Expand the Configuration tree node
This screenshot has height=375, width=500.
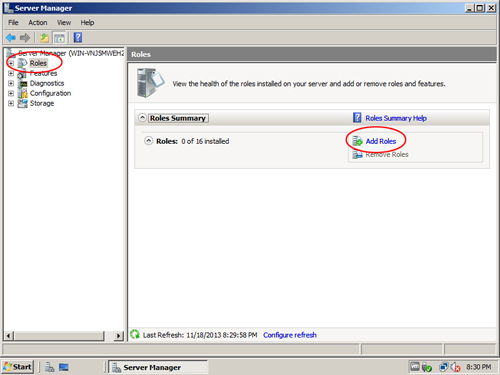(11, 93)
